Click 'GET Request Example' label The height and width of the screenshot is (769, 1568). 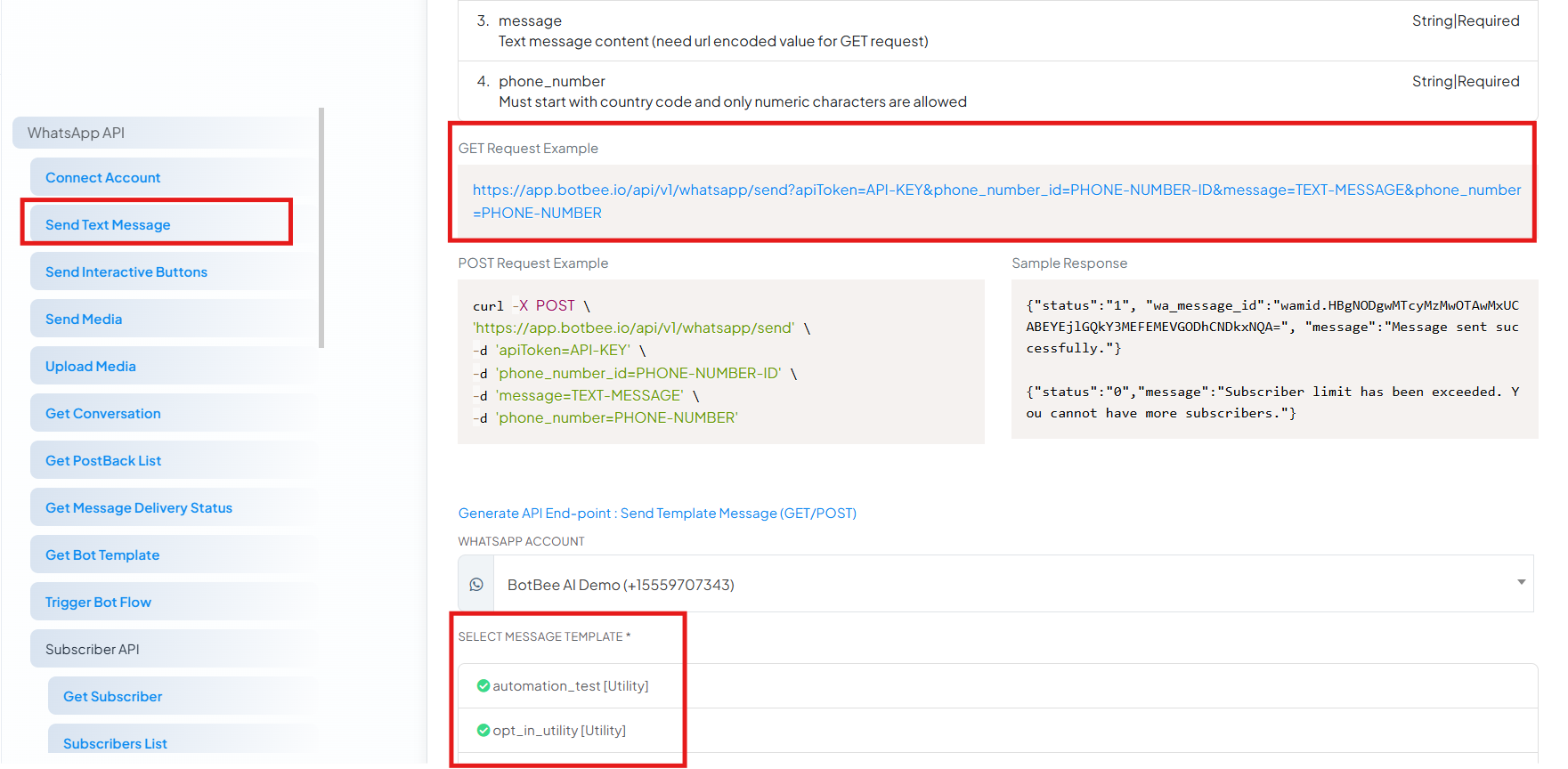coord(528,148)
